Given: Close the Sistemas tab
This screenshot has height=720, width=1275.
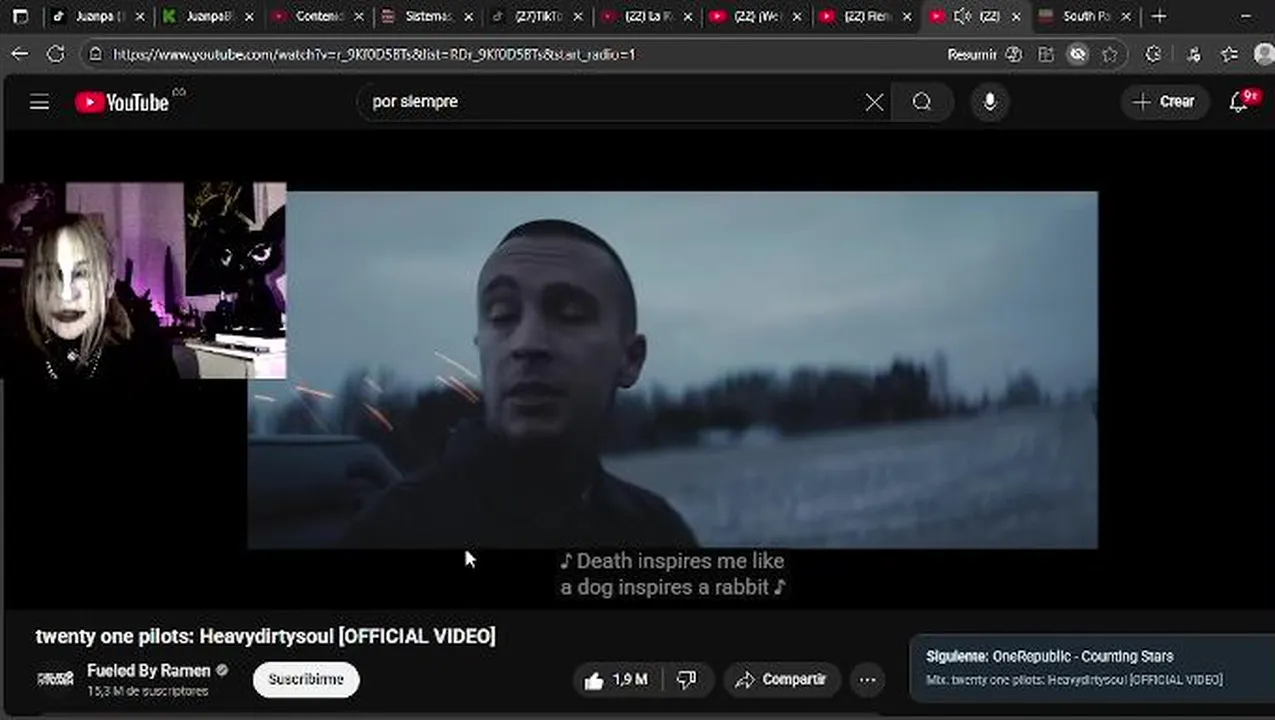Looking at the screenshot, I should coord(468,16).
